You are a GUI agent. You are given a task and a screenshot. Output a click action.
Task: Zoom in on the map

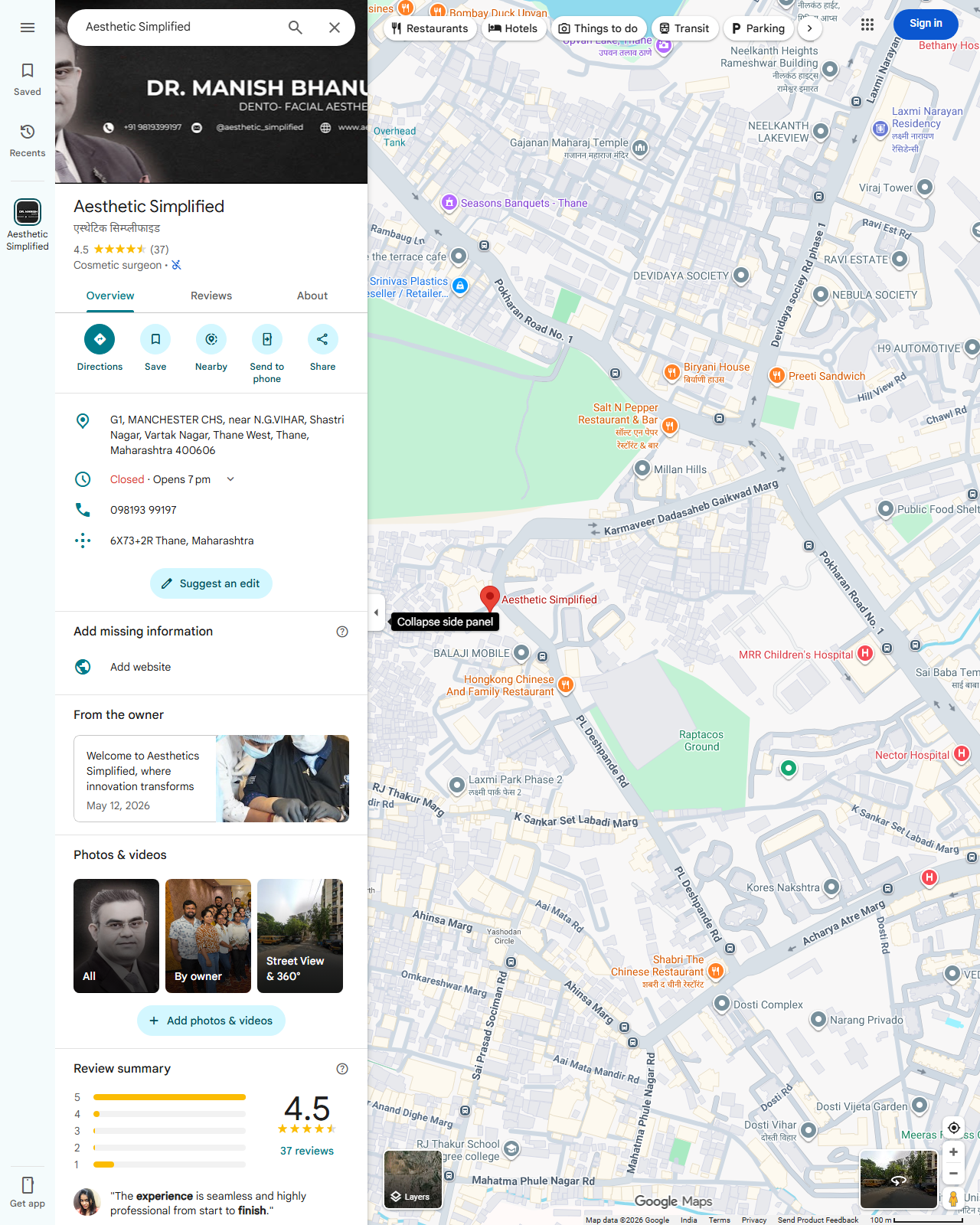953,1151
